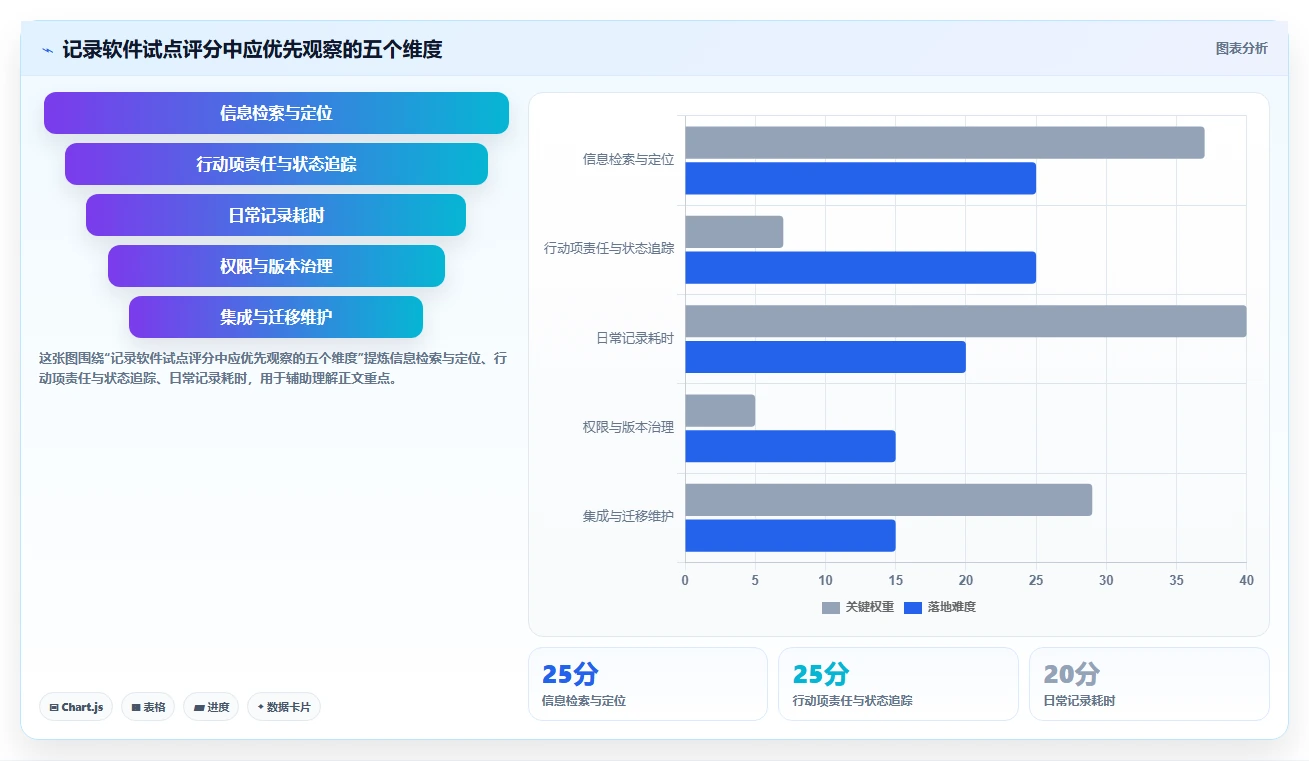Click the 信息检索与定位 y-axis label
This screenshot has height=761, width=1309.
tap(628, 159)
